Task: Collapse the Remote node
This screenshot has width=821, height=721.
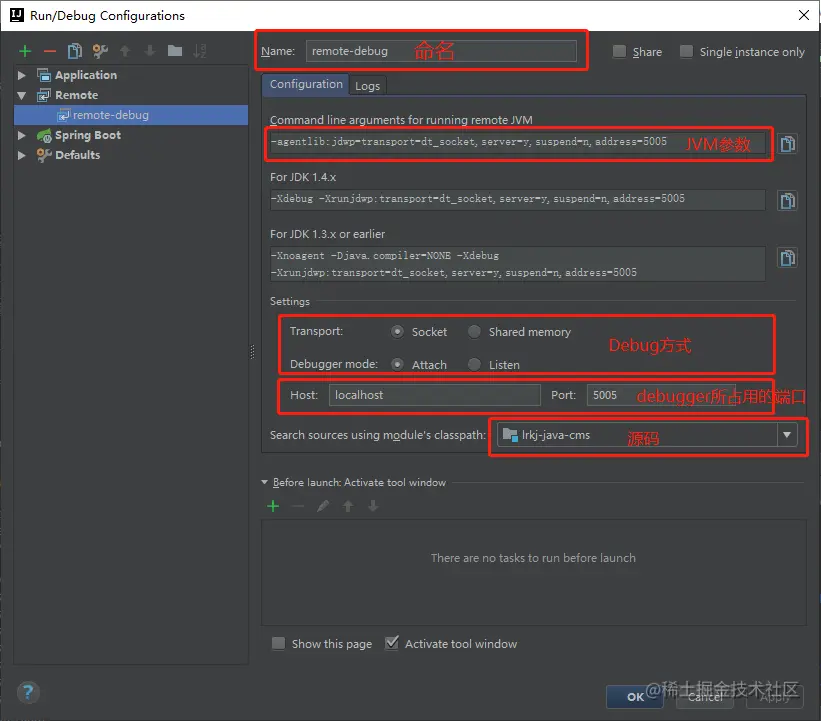Action: tap(21, 95)
